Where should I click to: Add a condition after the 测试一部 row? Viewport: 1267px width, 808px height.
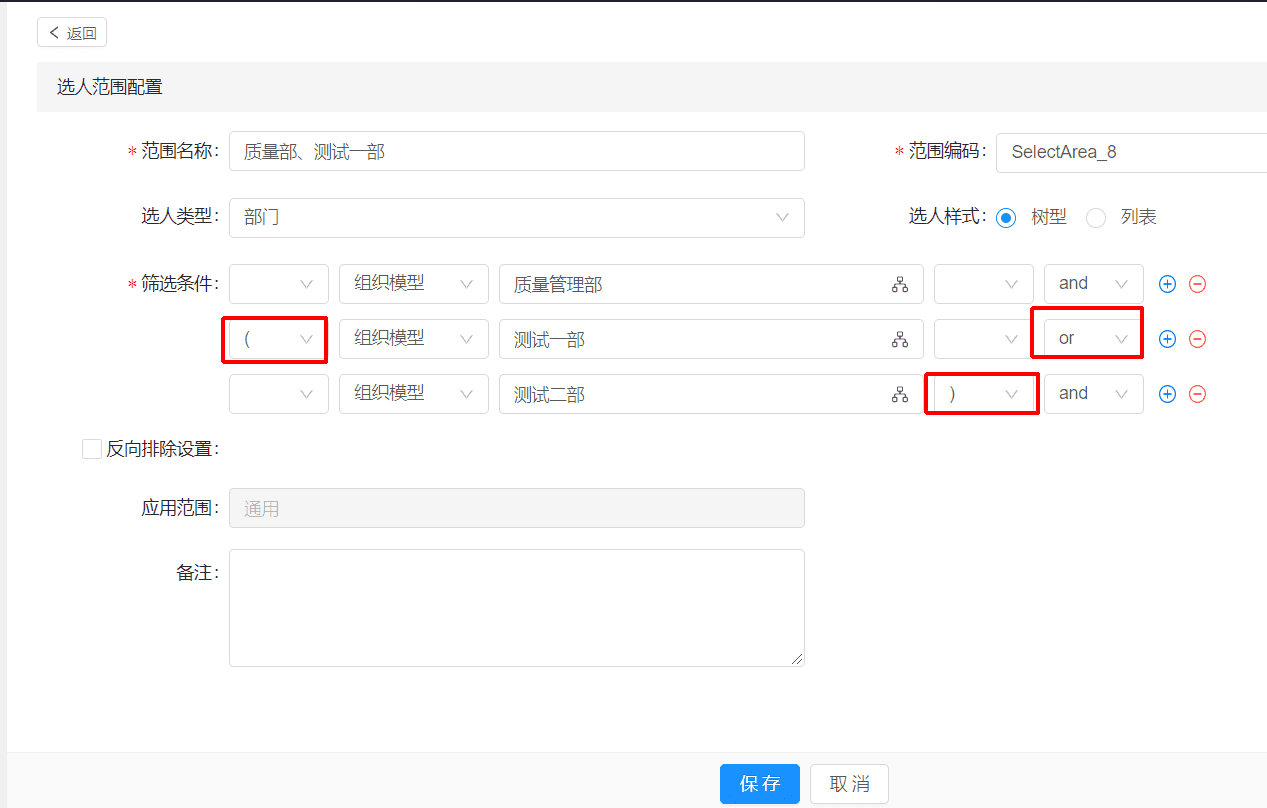1167,339
